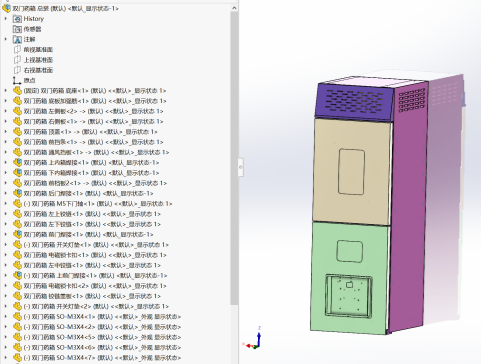Expand the SO-M3X4<6> component
Screen dimensions: 481x364
(5, 348)
